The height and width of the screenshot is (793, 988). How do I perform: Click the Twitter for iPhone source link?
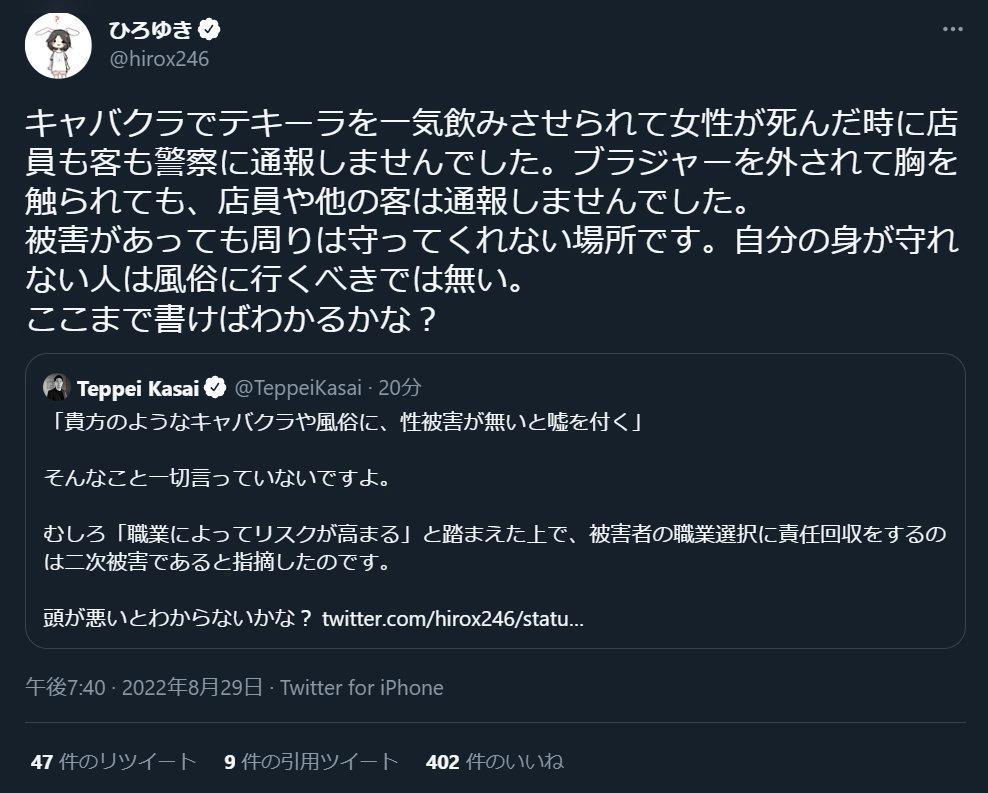point(362,687)
